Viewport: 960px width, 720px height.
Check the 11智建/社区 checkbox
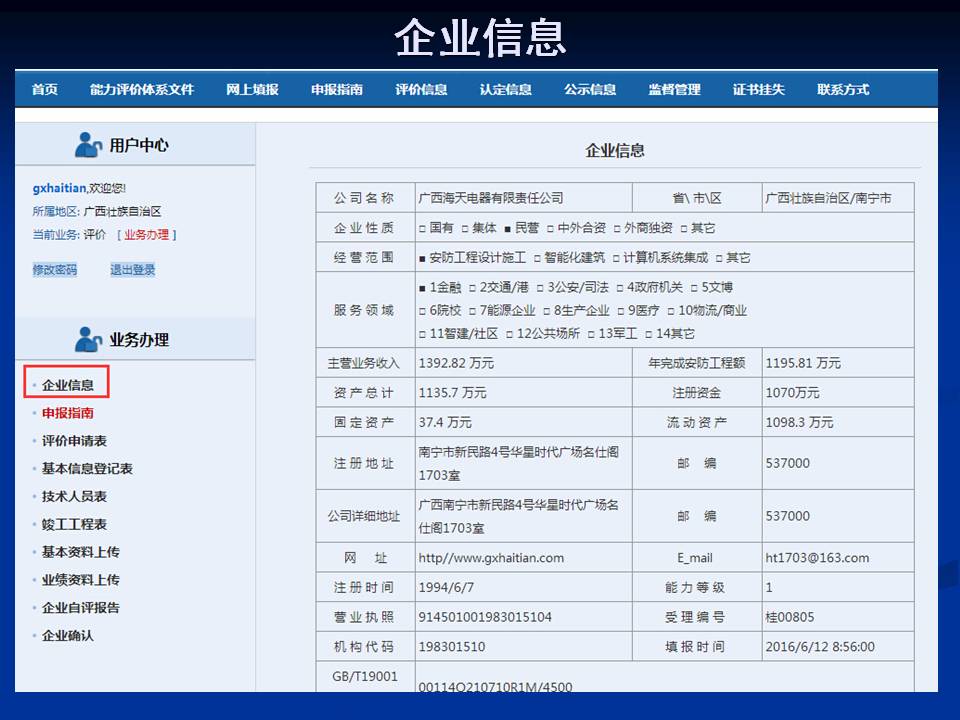pyautogui.click(x=422, y=334)
